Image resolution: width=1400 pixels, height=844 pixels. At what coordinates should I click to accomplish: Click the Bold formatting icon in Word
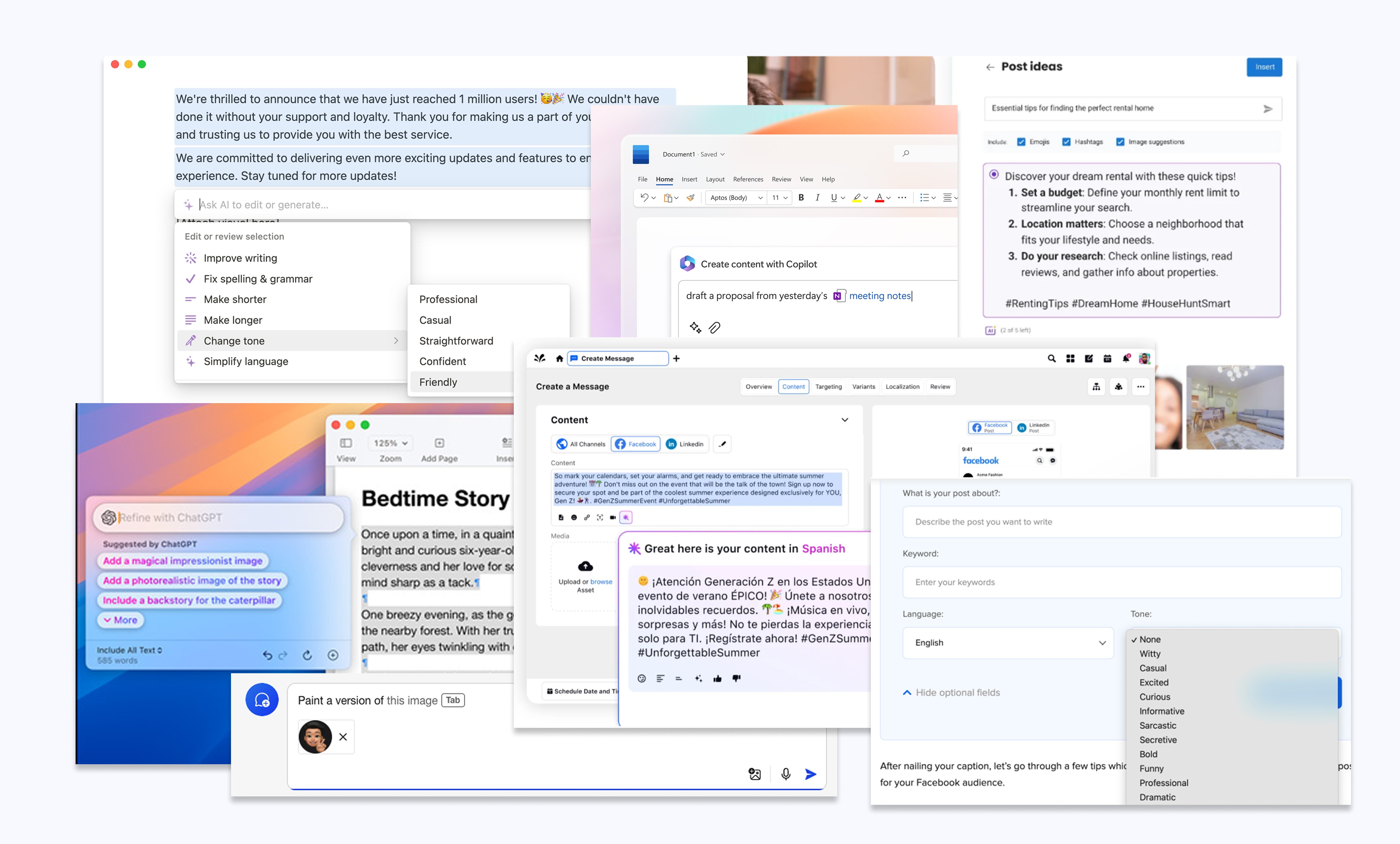pyautogui.click(x=801, y=198)
